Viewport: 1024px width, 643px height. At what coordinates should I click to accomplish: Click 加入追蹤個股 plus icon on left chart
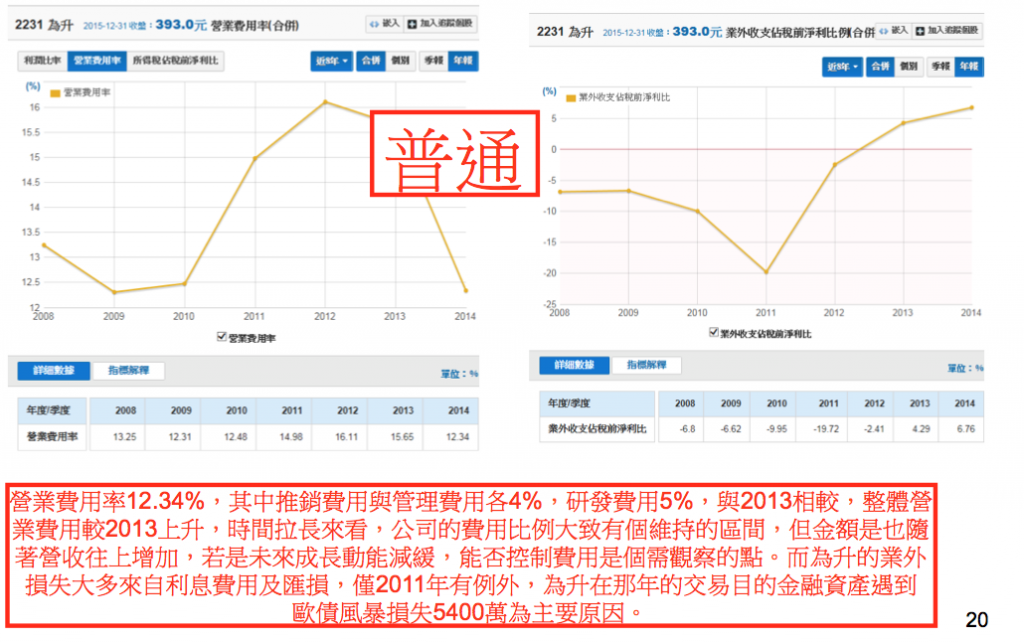pyautogui.click(x=414, y=23)
